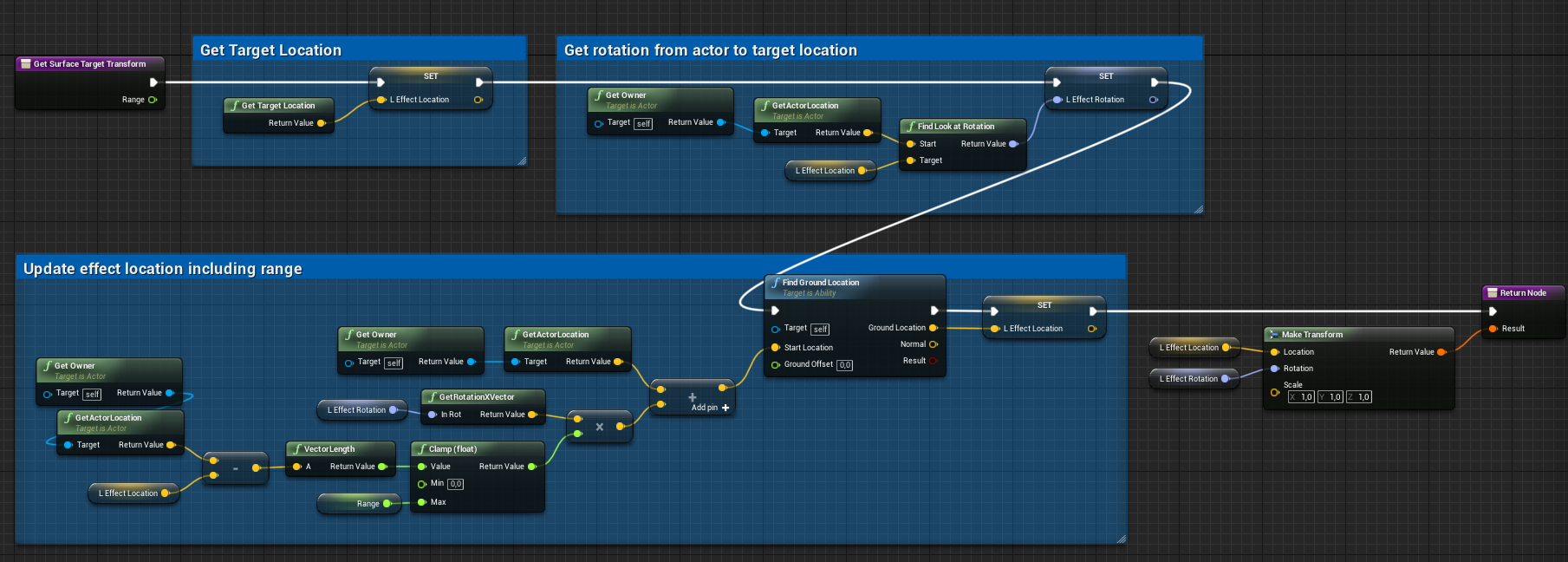1568x562 pixels.
Task: Click the Normal output pin on Find Ground Location
Action: click(x=934, y=344)
